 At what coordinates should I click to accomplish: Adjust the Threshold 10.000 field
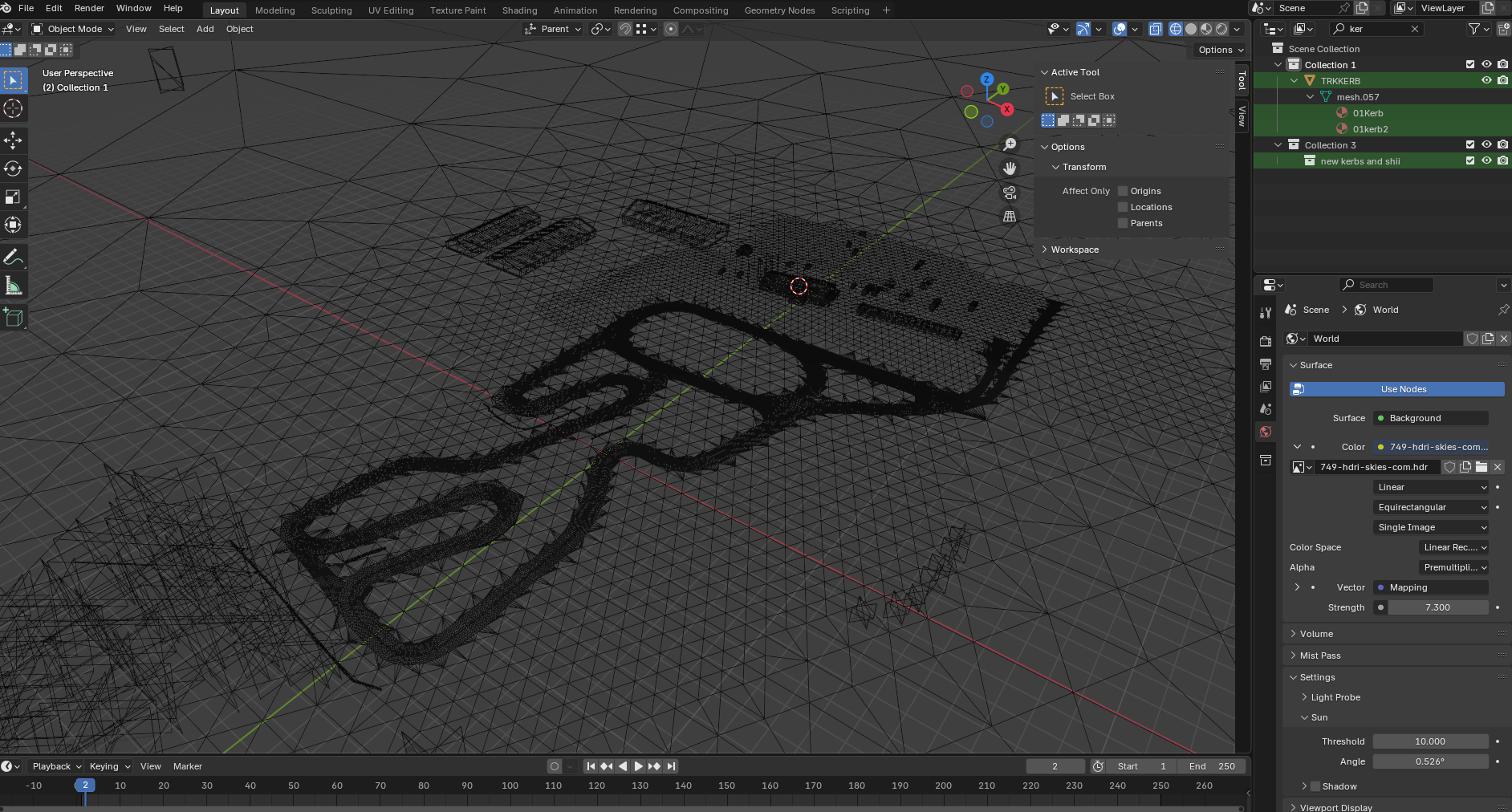1431,741
